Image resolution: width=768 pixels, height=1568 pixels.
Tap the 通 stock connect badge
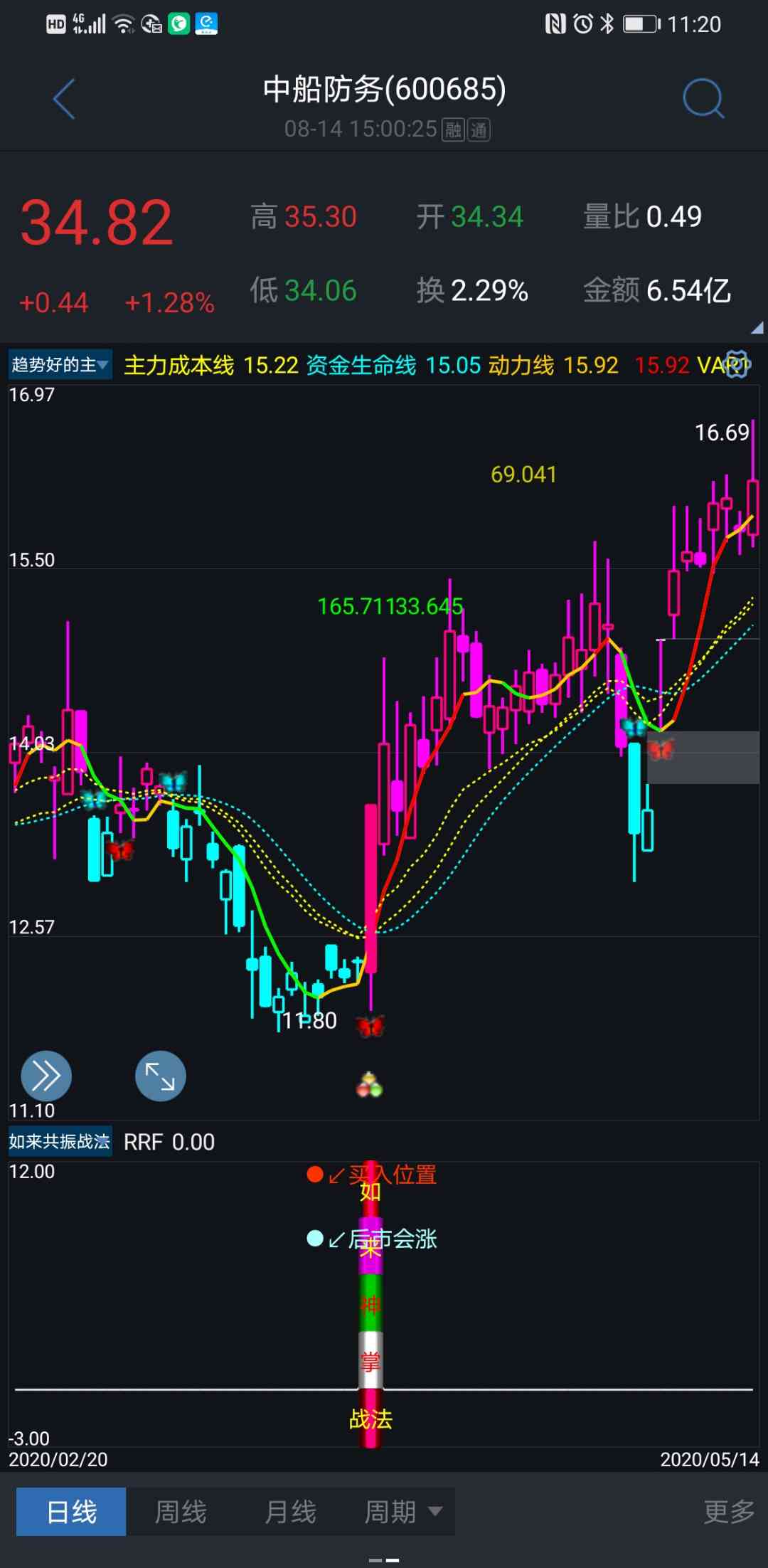[479, 130]
